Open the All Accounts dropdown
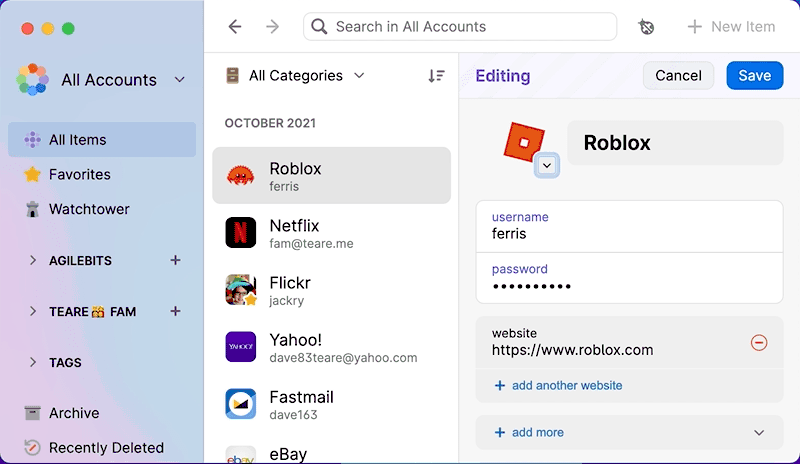This screenshot has height=464, width=800. tap(180, 80)
